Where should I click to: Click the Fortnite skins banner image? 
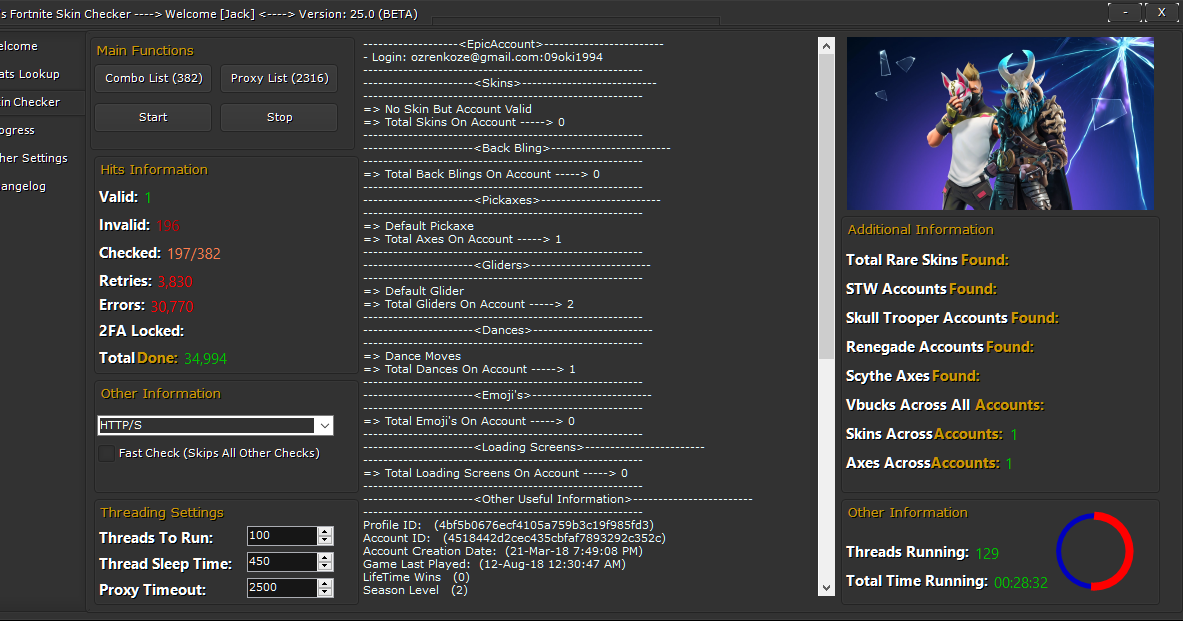coord(1000,124)
